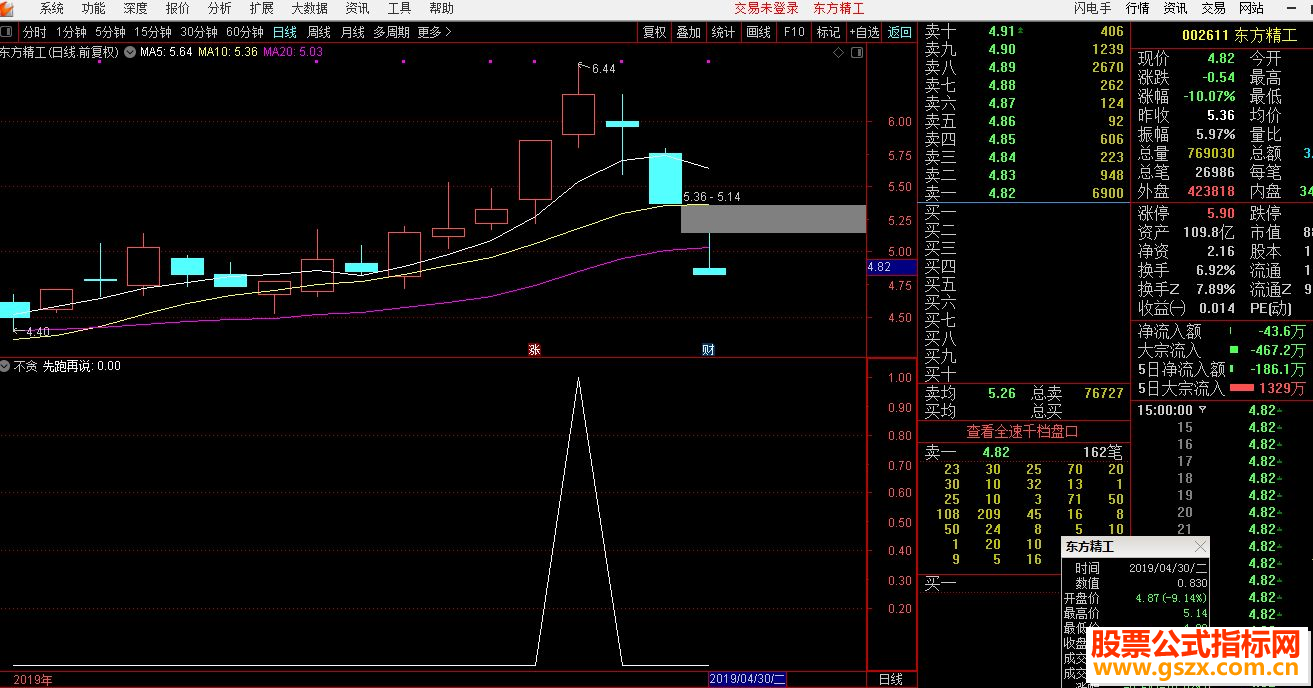The height and width of the screenshot is (688, 1313).
Task: Click the app logo icon
Action: click(9, 8)
